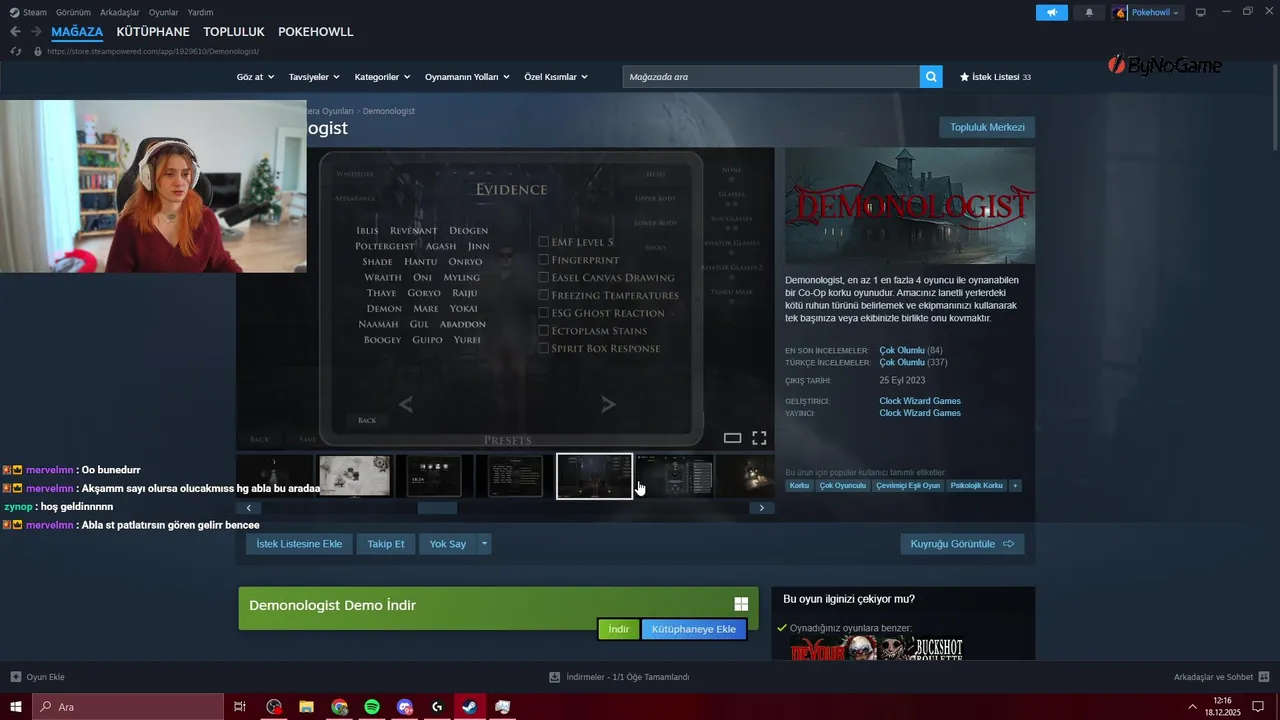Click the Windows platform icon on demo bar
The image size is (1280, 720).
click(741, 604)
